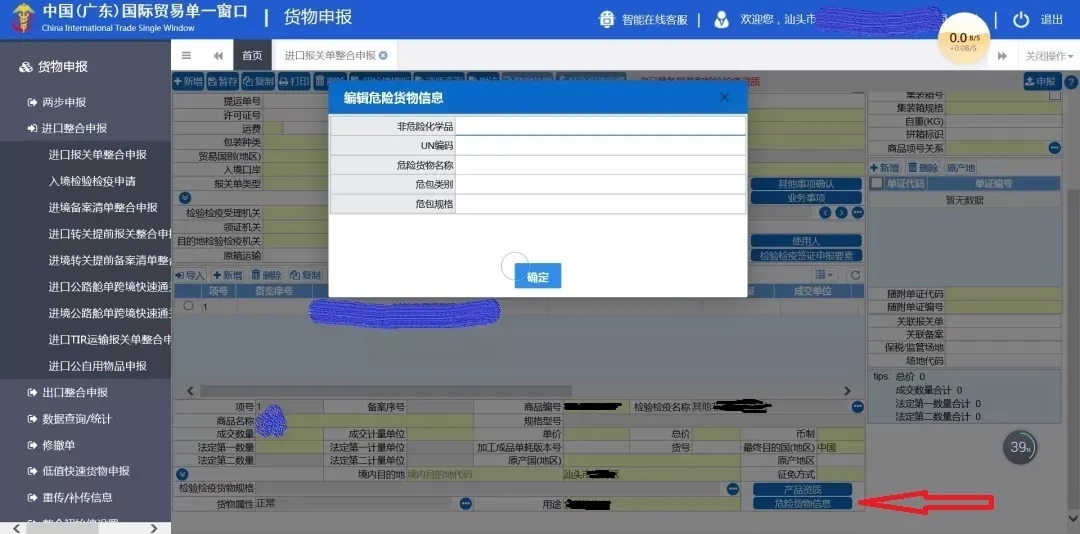The width and height of the screenshot is (1080, 534).
Task: Select the radio button for row 1
Action: click(x=188, y=306)
